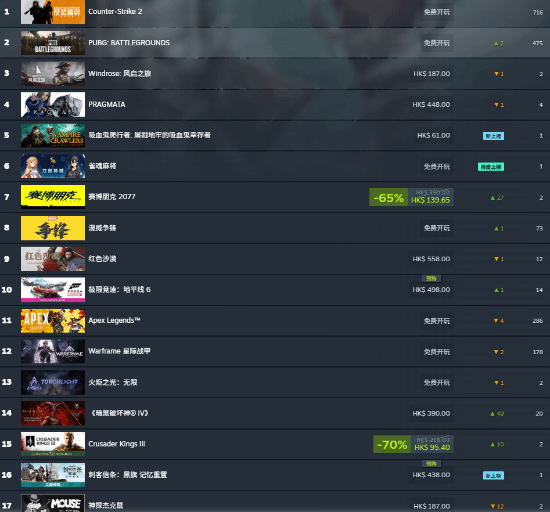Click the blue new-release badge on rank 5
This screenshot has height=512, width=550.
[493, 136]
